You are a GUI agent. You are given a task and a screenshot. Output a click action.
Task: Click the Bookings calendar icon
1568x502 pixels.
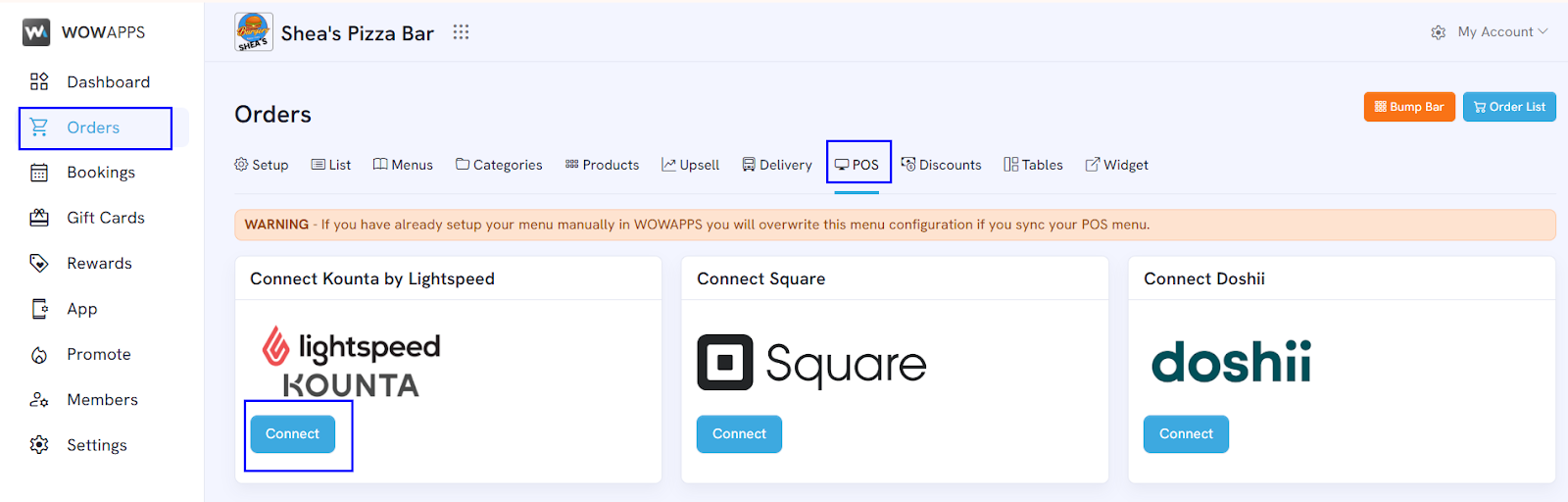[39, 173]
